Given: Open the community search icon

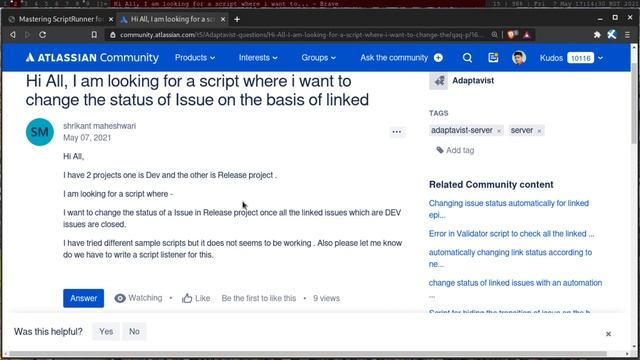Looking at the screenshot, I should [x=467, y=58].
